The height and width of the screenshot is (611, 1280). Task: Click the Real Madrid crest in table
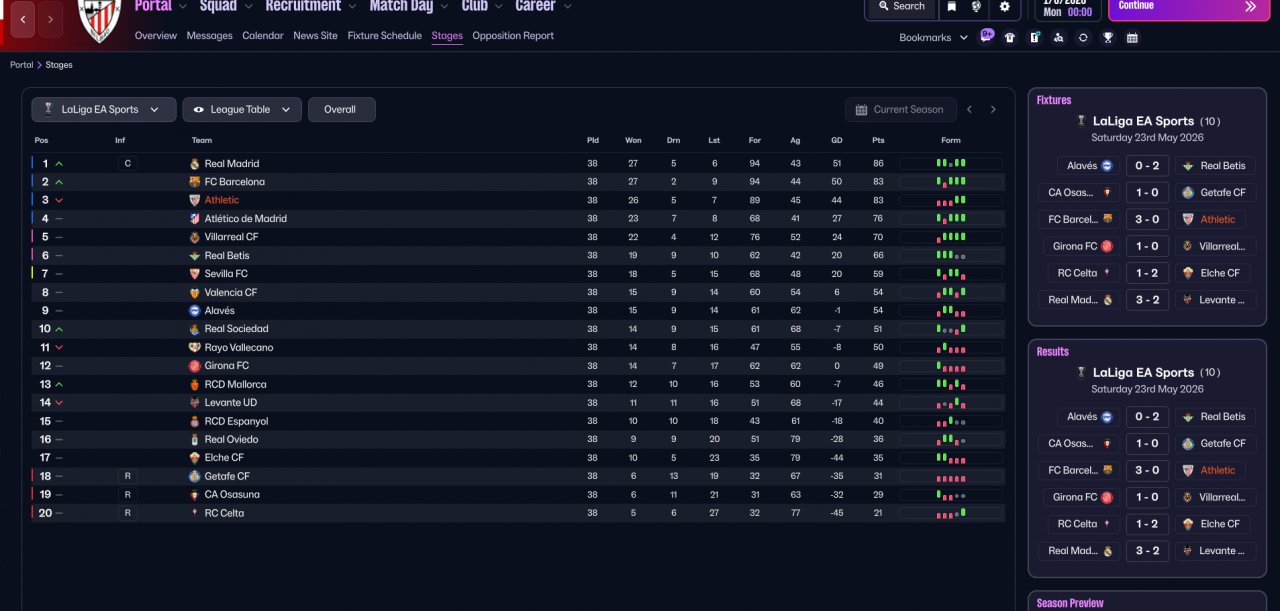(x=195, y=164)
